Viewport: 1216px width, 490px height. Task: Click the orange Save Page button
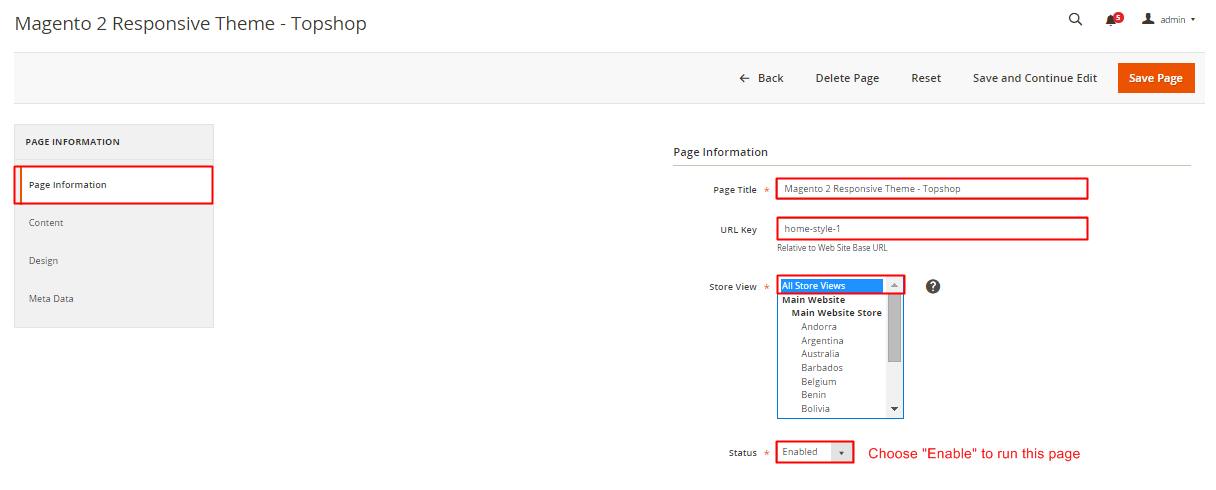coord(1156,78)
